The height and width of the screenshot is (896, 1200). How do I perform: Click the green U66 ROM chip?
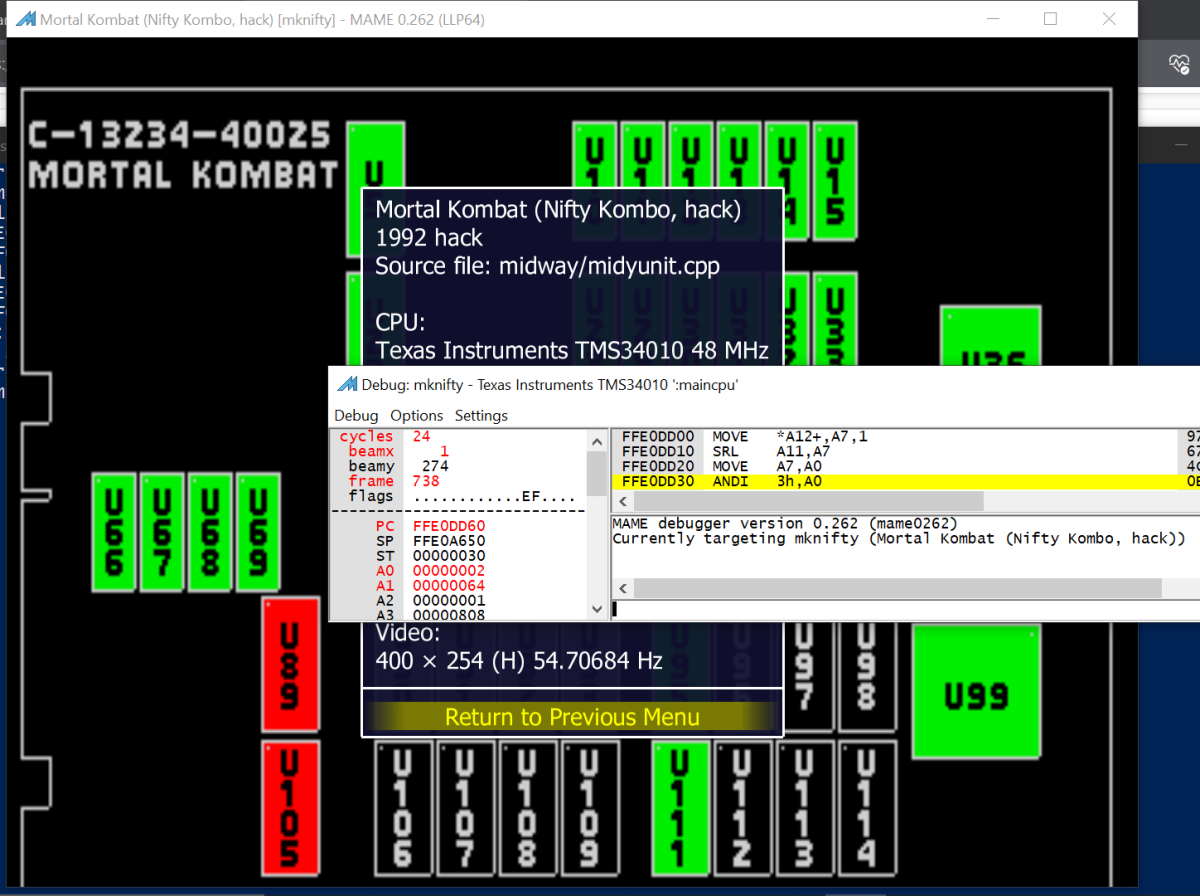(114, 532)
